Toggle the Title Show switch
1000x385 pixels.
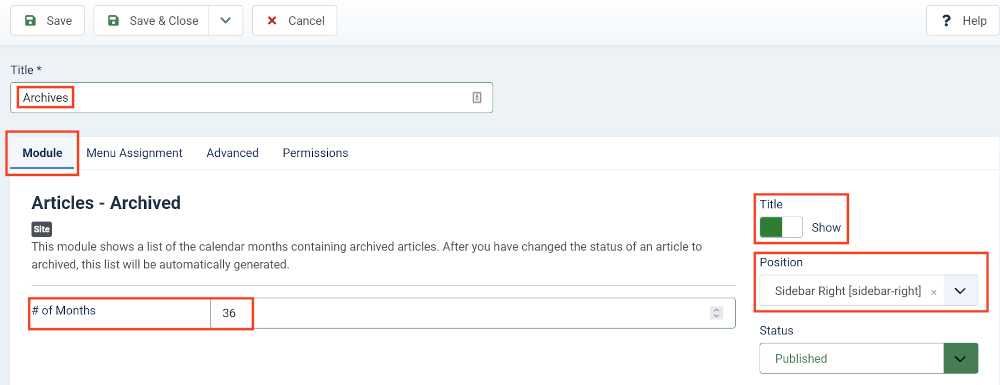(x=781, y=228)
